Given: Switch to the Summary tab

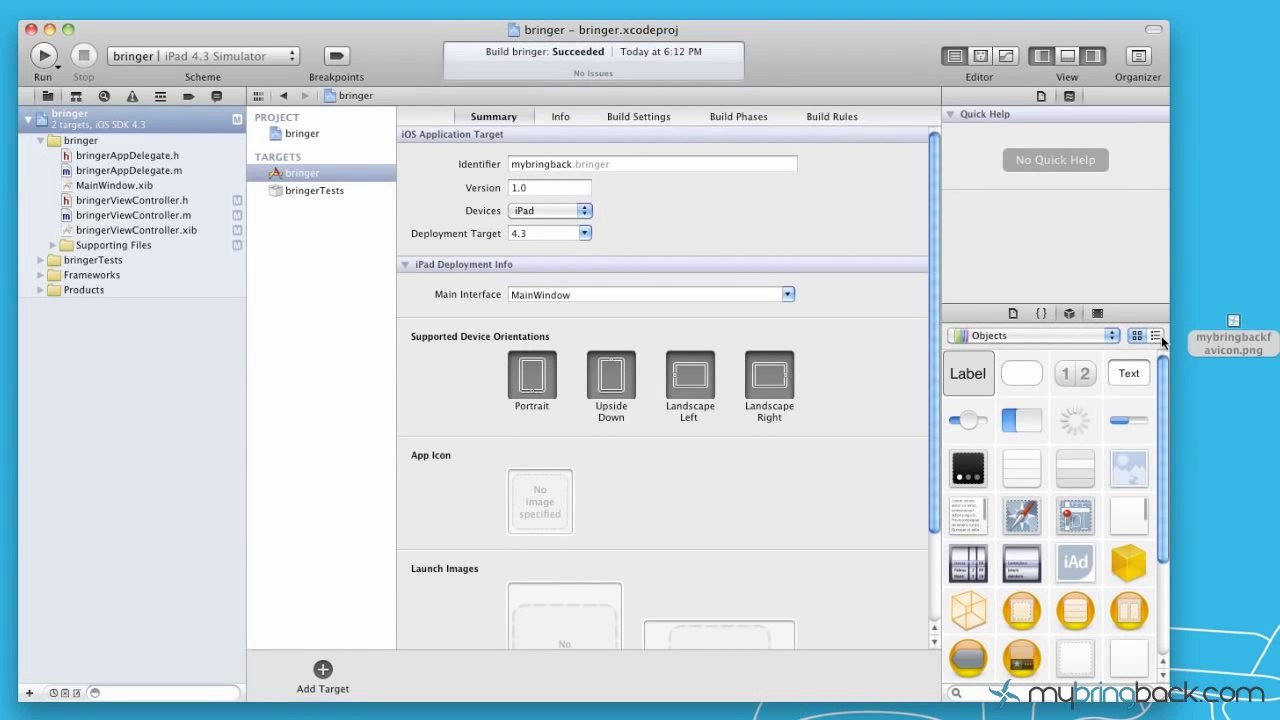Looking at the screenshot, I should 494,117.
